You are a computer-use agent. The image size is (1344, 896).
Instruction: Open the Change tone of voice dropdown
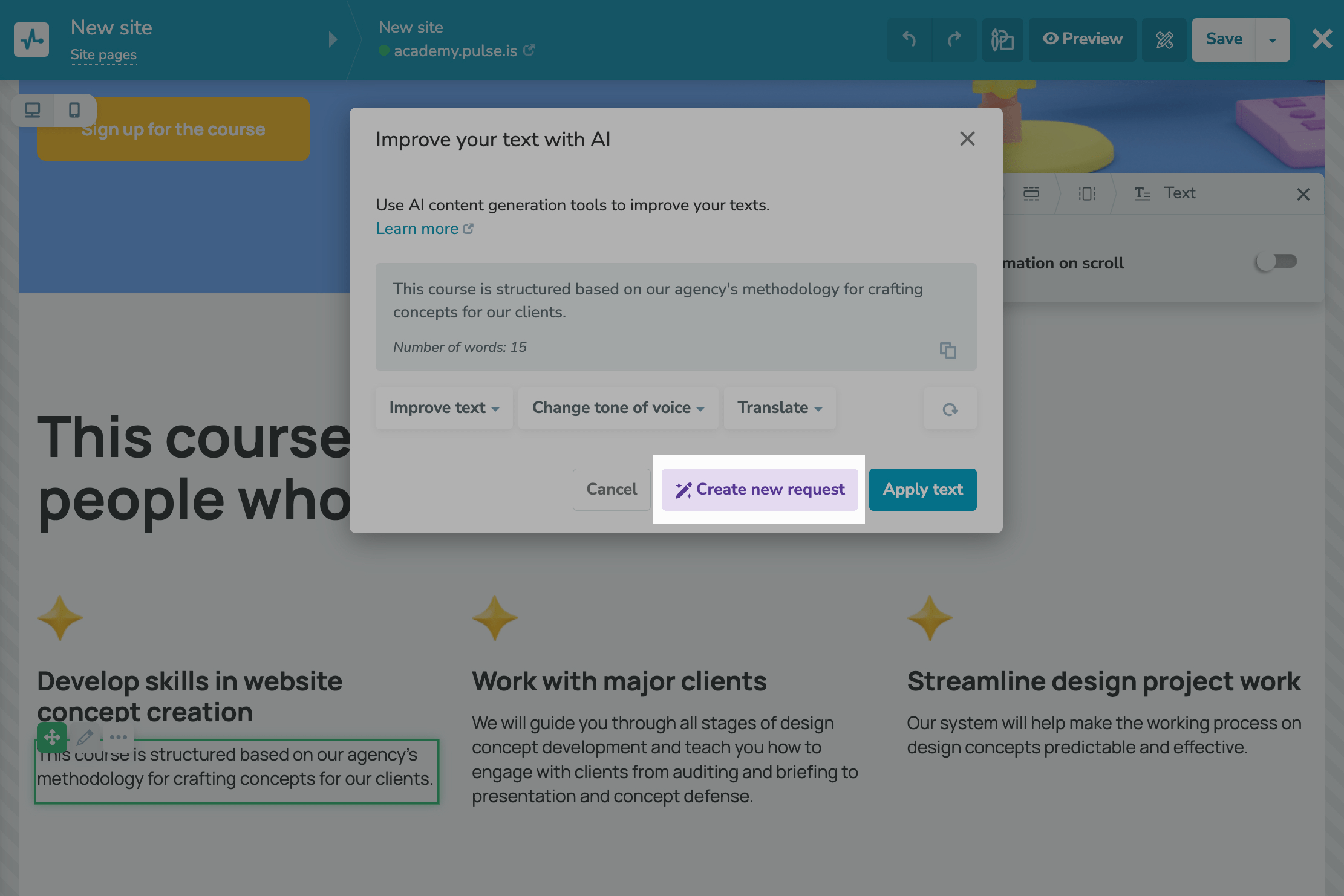(618, 408)
